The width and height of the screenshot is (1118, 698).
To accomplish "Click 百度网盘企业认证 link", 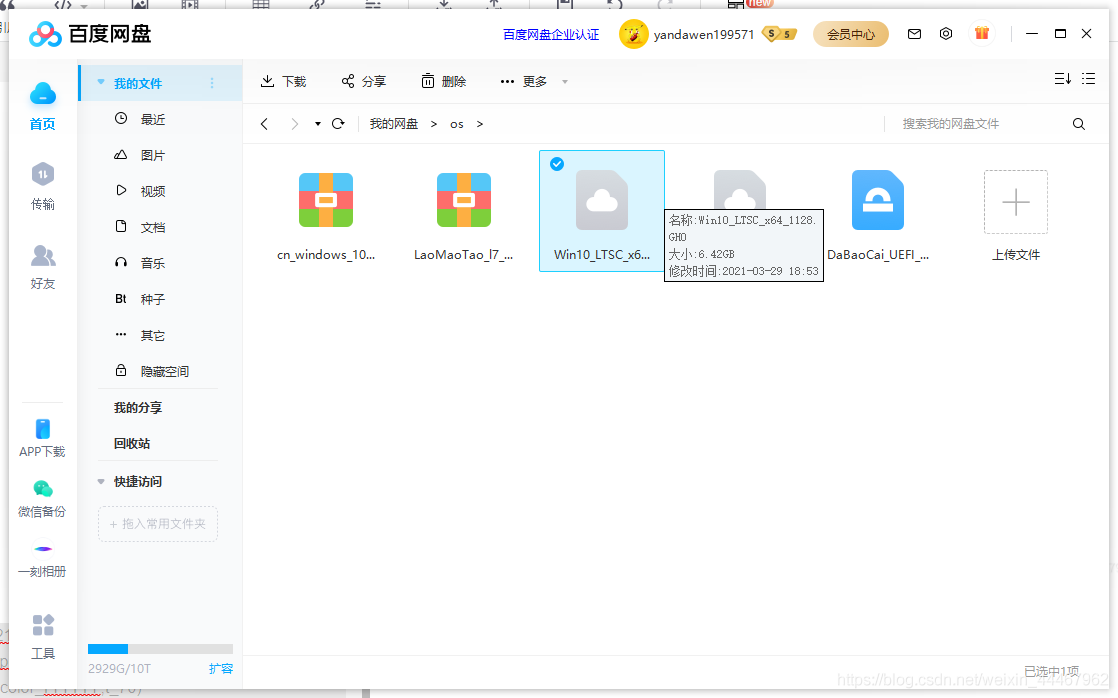I will point(550,34).
